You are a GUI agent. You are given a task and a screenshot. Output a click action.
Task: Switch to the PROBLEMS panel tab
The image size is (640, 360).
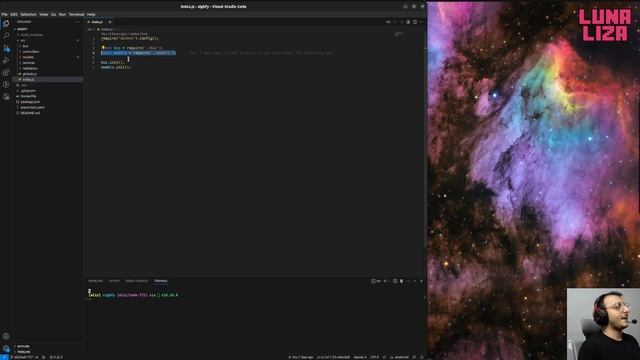point(95,281)
